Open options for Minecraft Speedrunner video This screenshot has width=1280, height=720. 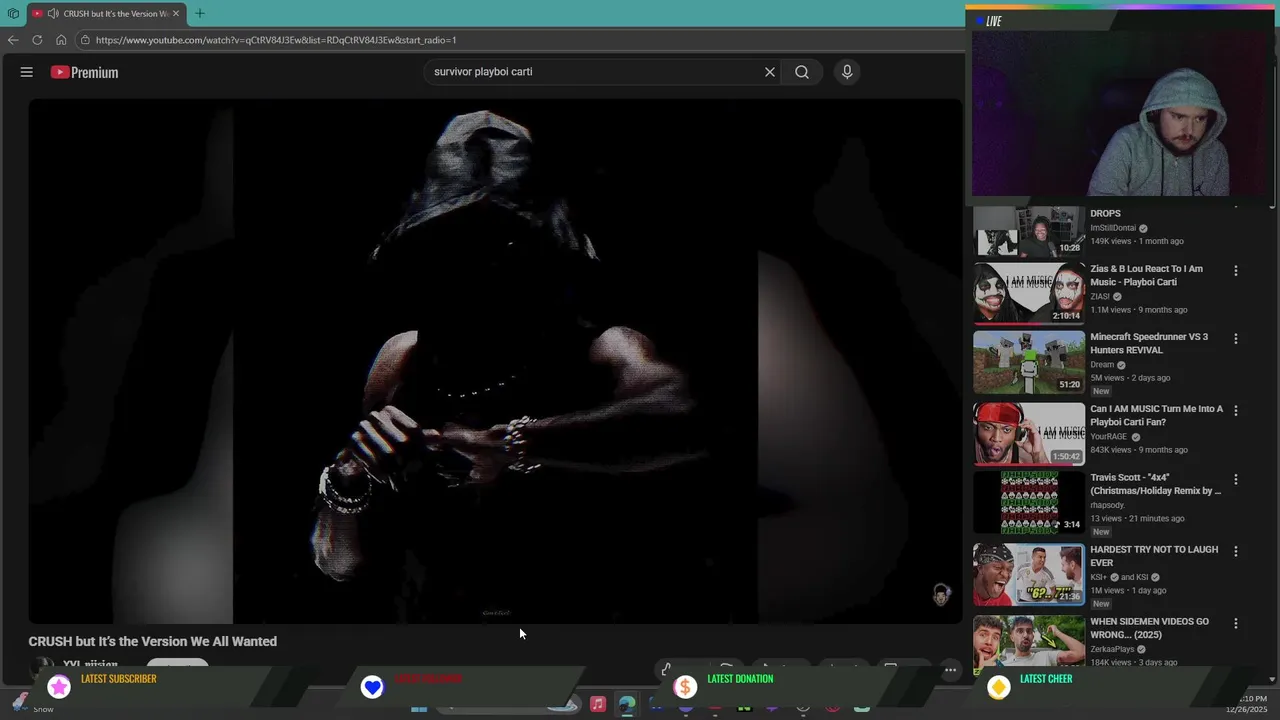pos(1235,339)
